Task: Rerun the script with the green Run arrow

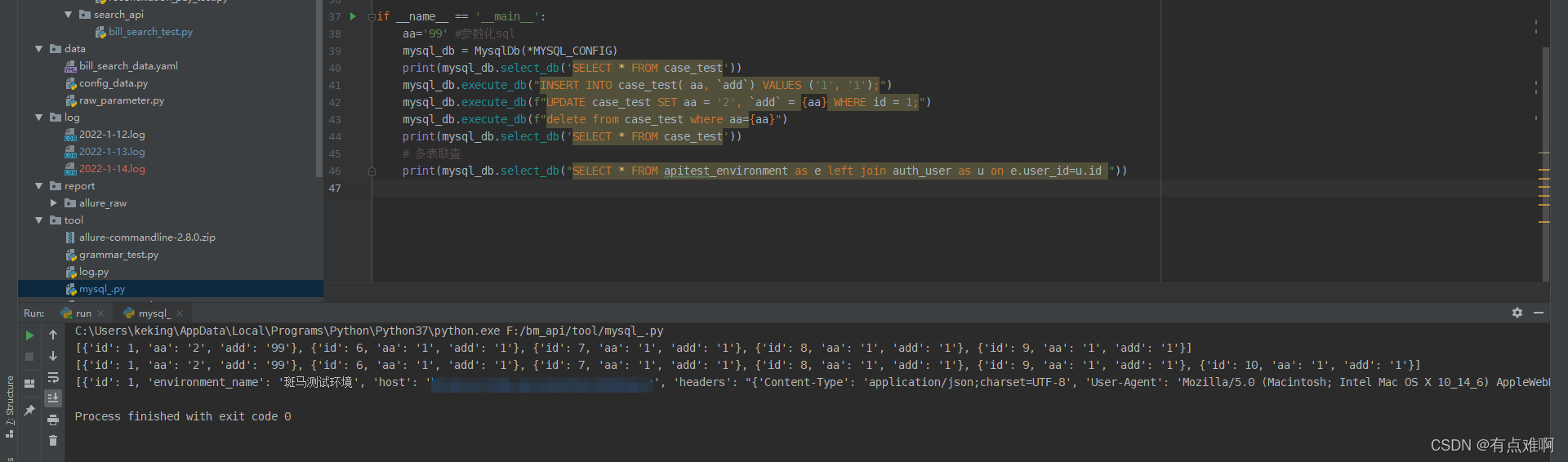Action: coord(29,335)
